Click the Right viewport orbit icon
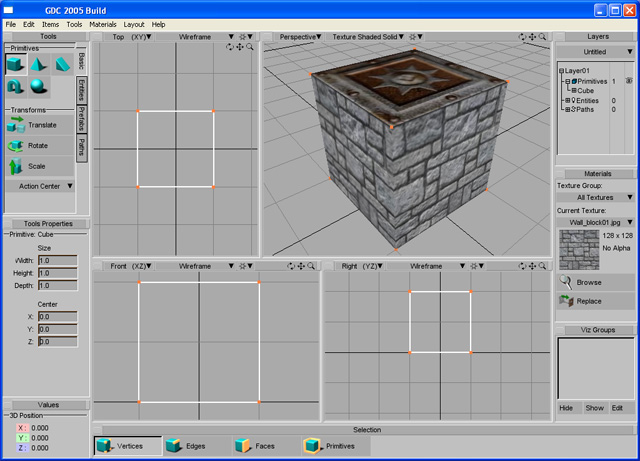640x461 pixels. click(x=522, y=266)
